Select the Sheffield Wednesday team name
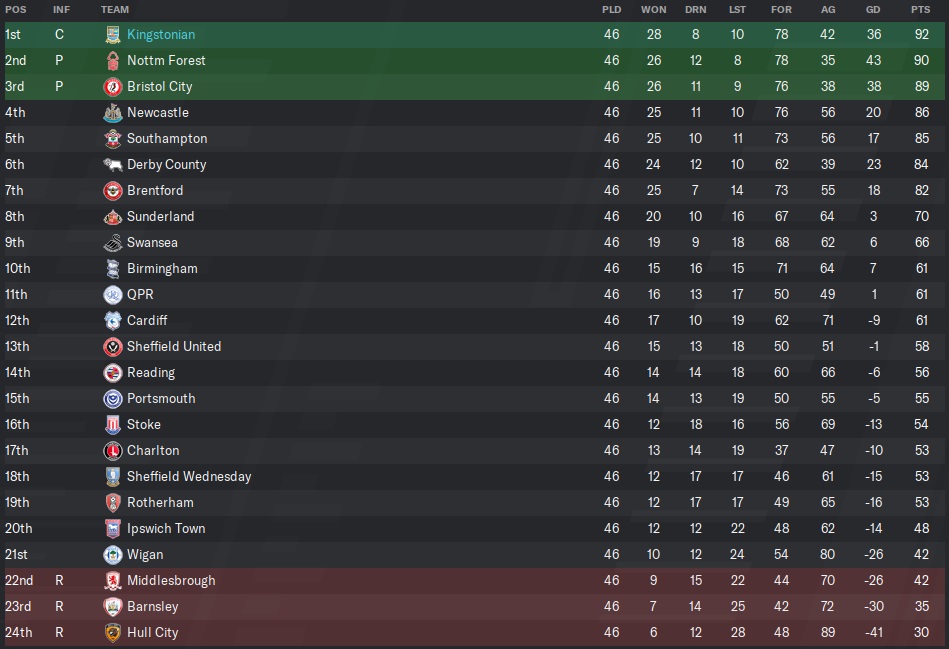The image size is (949, 649). point(189,477)
